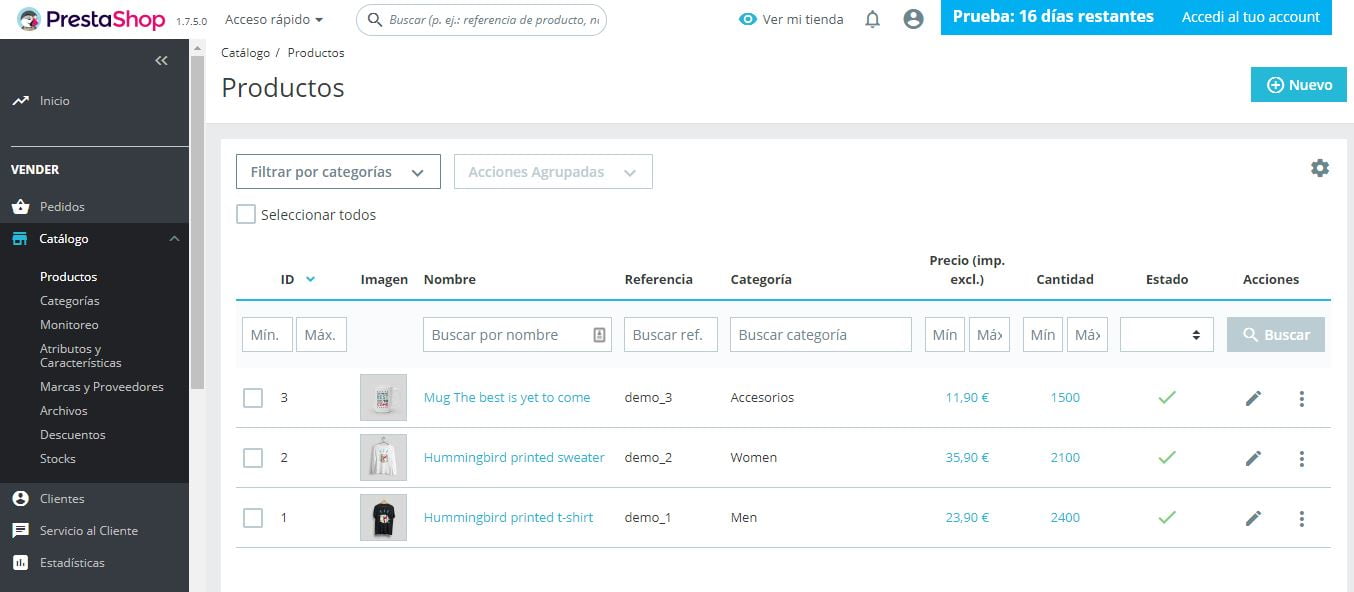Select Productos in the Catálogo submenu
Image resolution: width=1354 pixels, height=592 pixels.
click(68, 276)
